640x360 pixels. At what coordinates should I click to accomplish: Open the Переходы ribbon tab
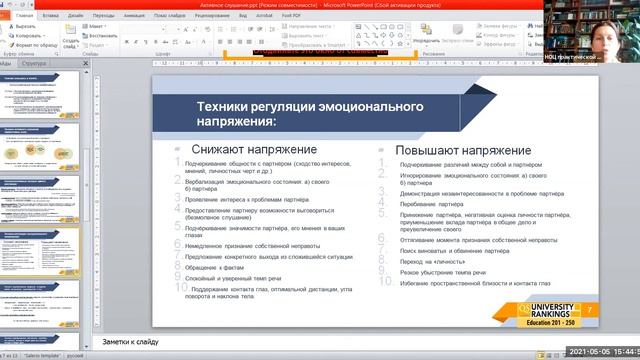(103, 16)
